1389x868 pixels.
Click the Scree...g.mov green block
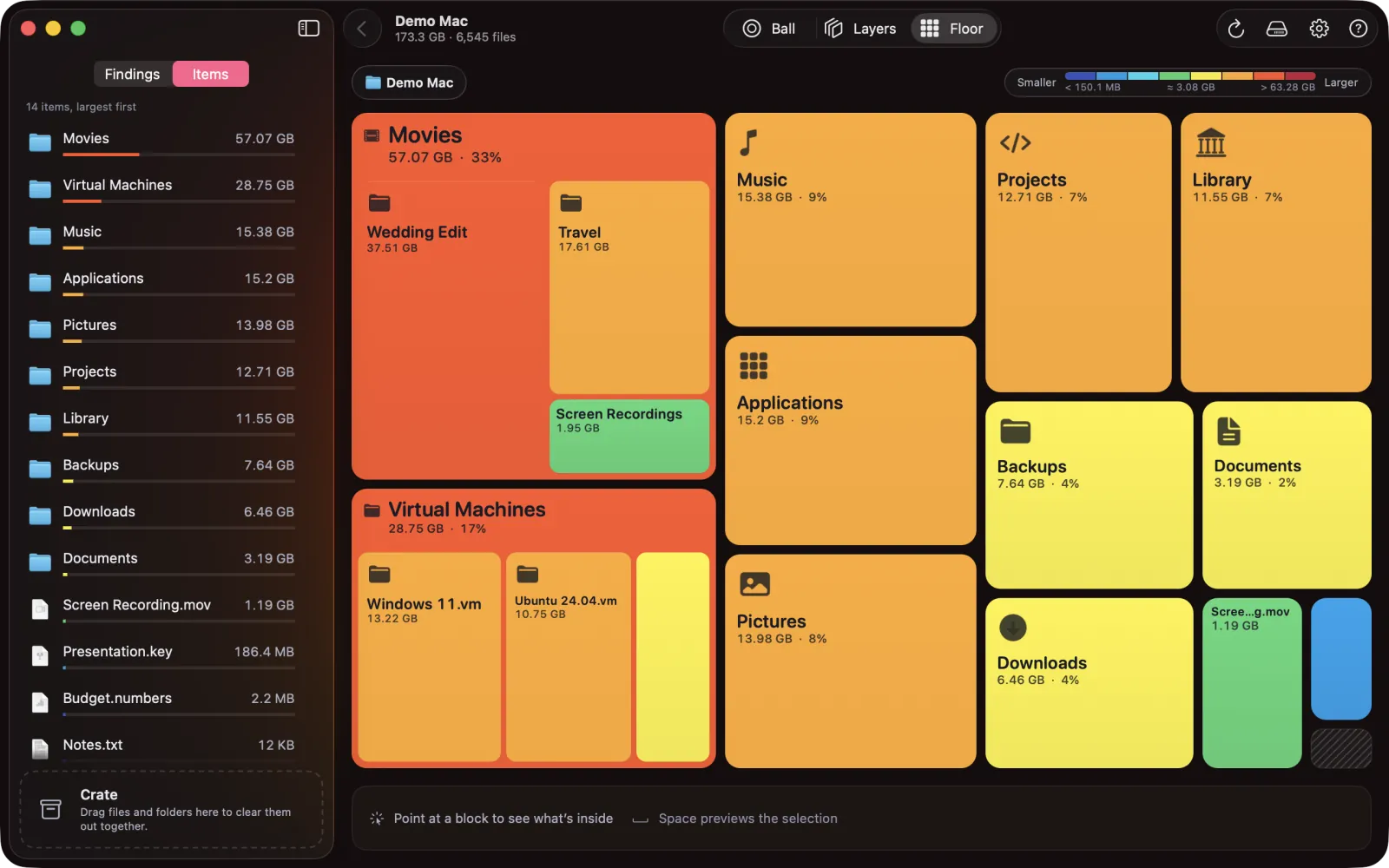coord(1252,683)
